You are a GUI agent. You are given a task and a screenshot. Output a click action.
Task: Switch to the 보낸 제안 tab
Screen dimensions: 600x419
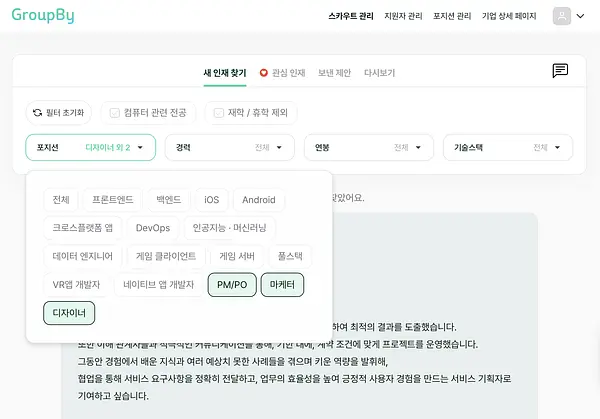(334, 73)
